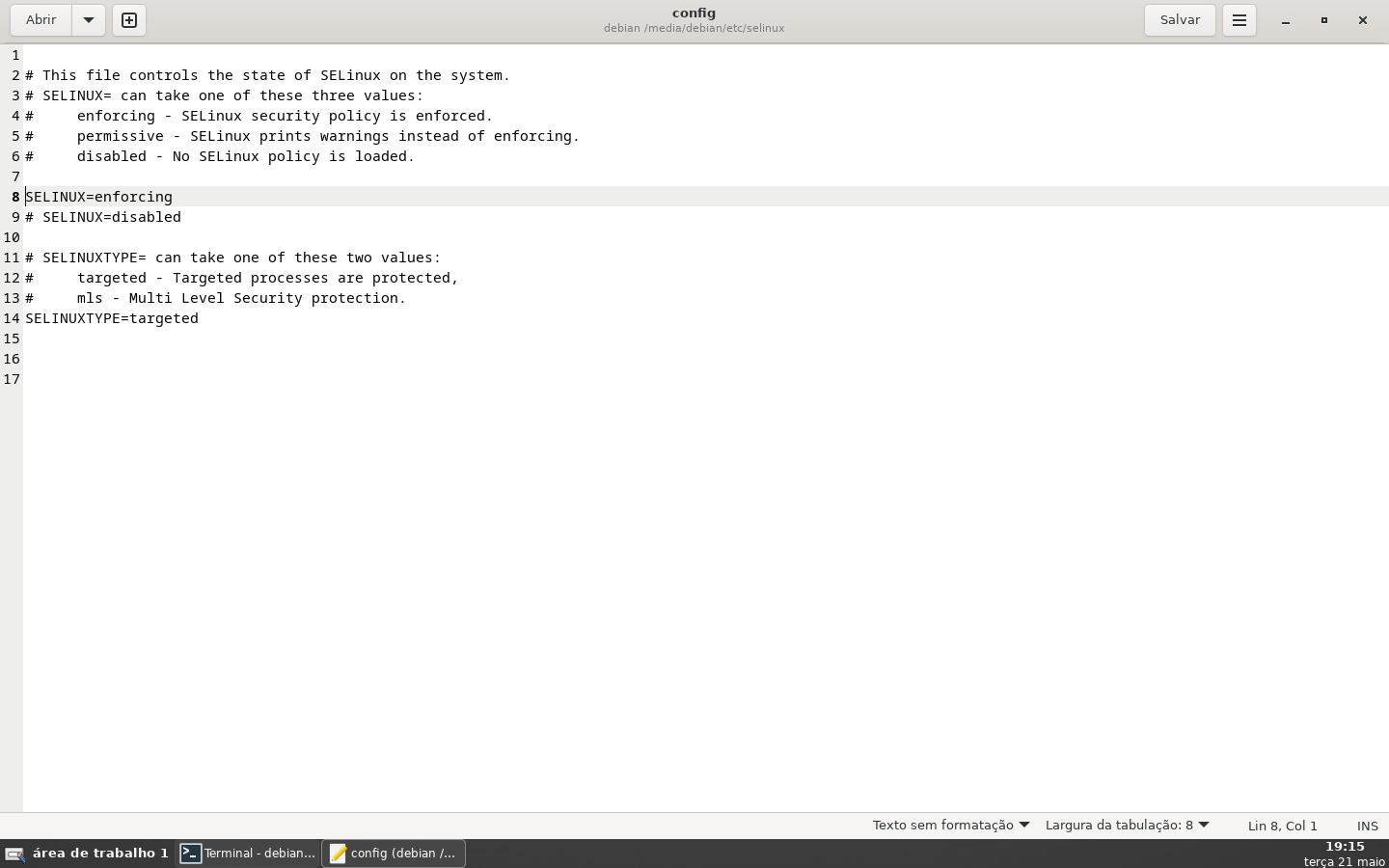Viewport: 1389px width, 868px height.
Task: Click the 'permissive - SELinux prints warnings' line
Action: [x=302, y=136]
